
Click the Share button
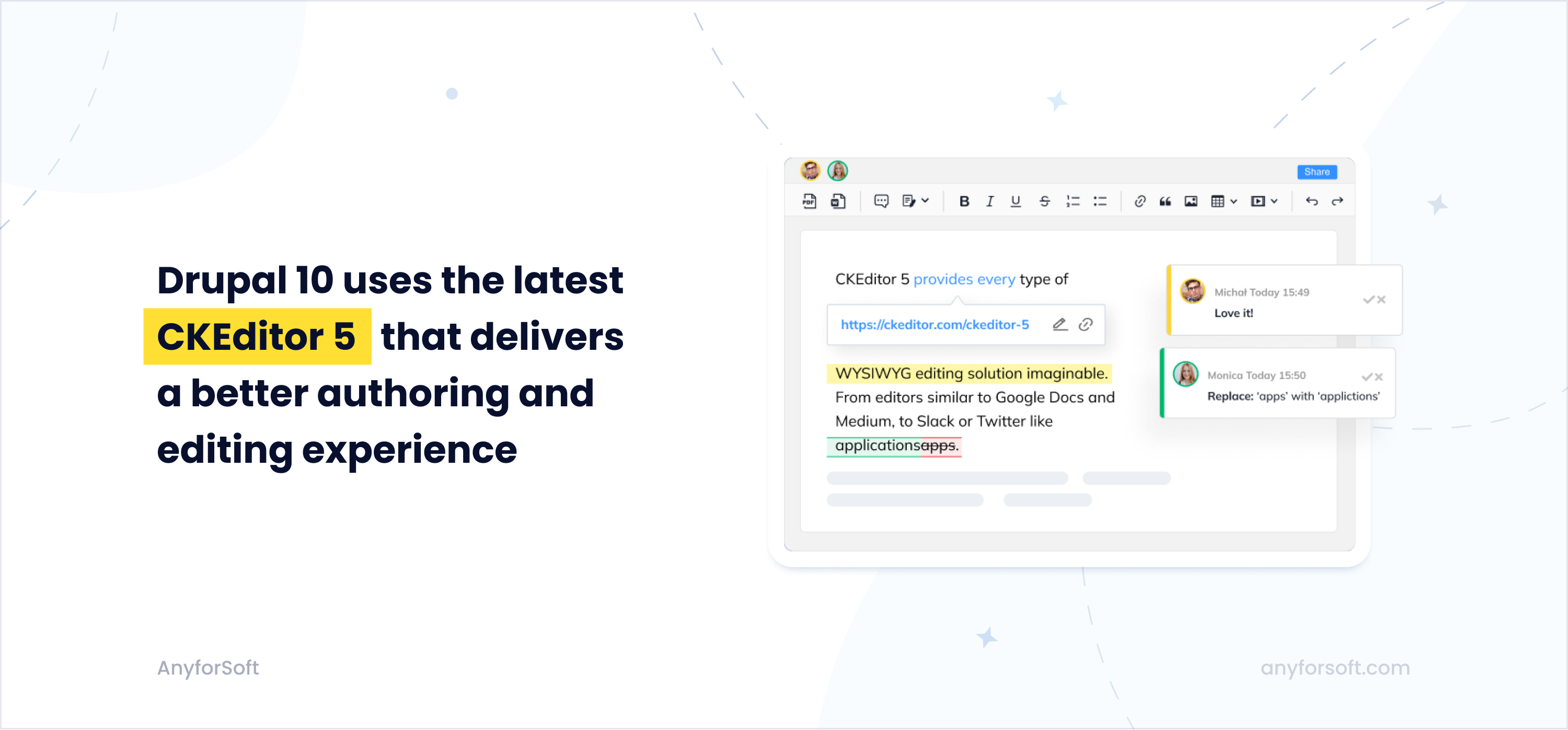[1318, 172]
